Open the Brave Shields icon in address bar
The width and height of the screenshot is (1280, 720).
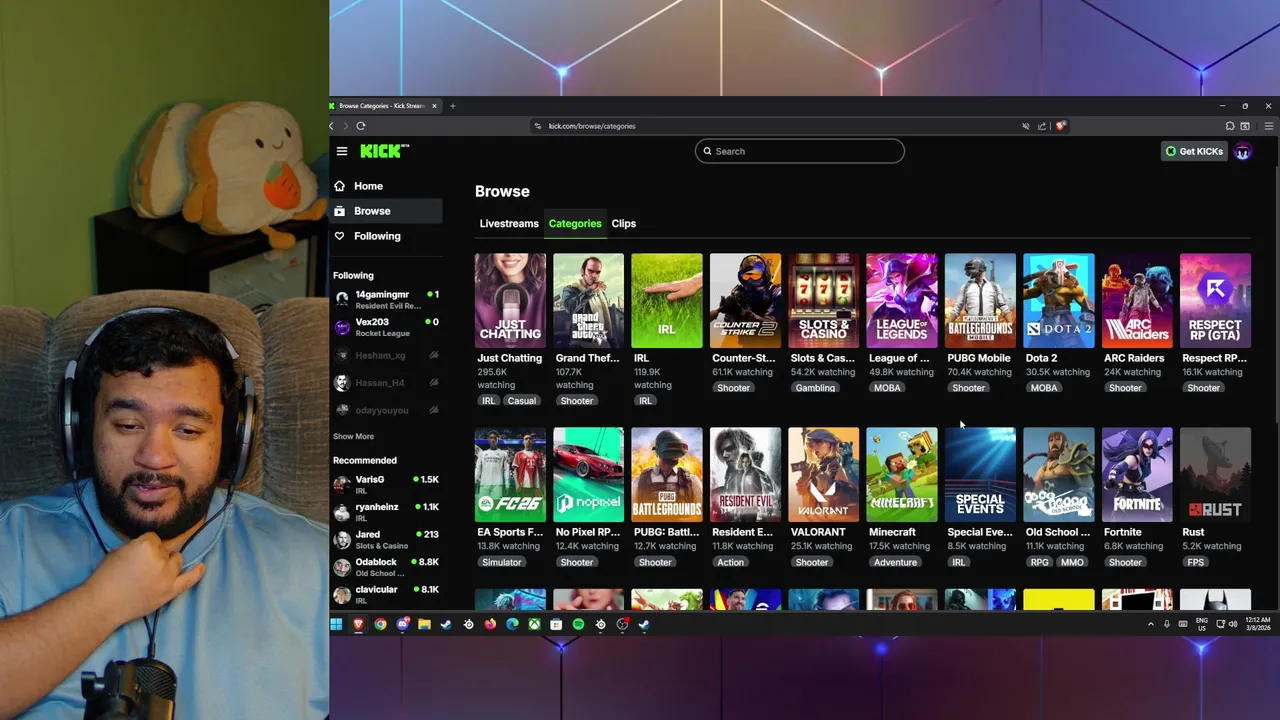click(x=1060, y=126)
